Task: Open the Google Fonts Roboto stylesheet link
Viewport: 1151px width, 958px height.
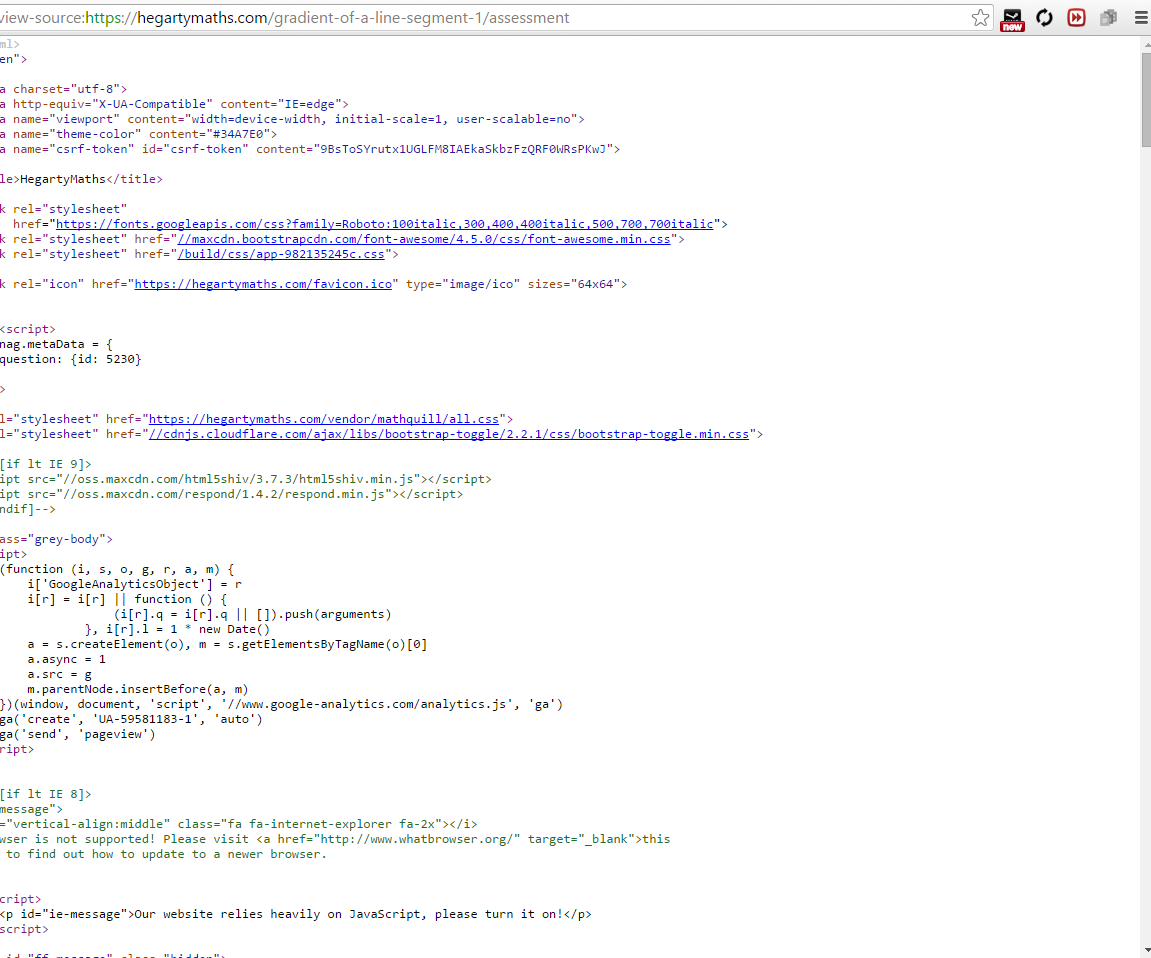Action: coord(385,224)
